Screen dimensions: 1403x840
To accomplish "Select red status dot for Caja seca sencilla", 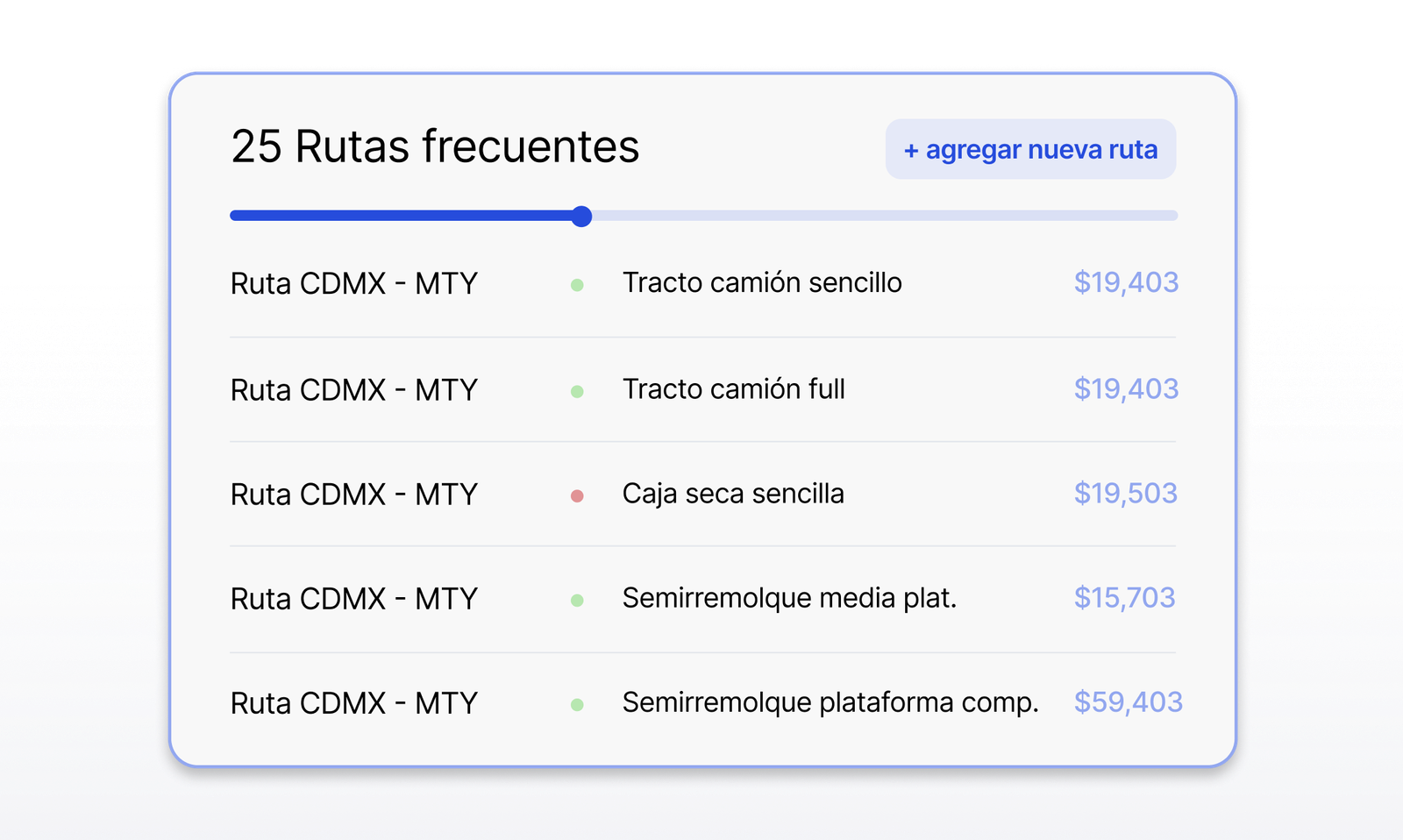I will click(577, 496).
